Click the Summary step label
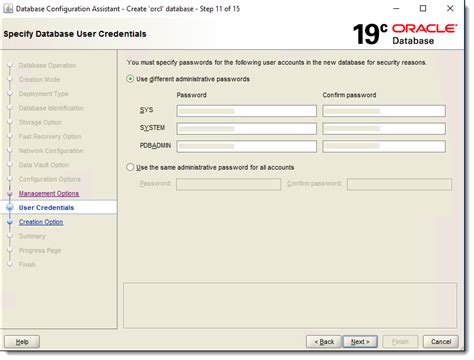This screenshot has width=474, height=360. pos(32,236)
